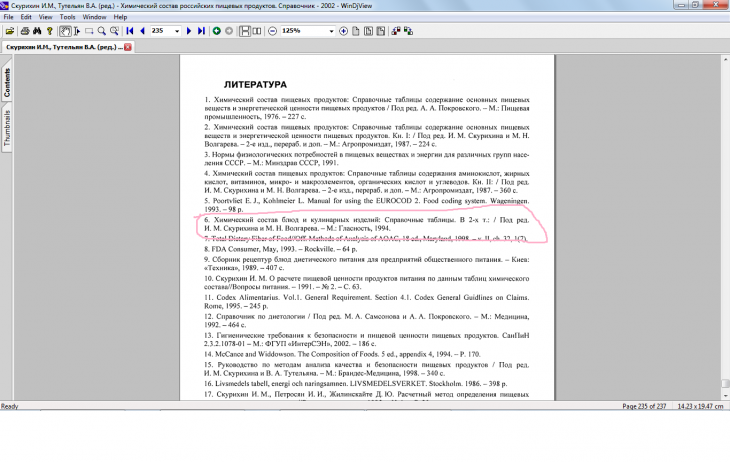This screenshot has height=462, width=730.
Task: Click the zoom in plus icon
Action: (343, 31)
